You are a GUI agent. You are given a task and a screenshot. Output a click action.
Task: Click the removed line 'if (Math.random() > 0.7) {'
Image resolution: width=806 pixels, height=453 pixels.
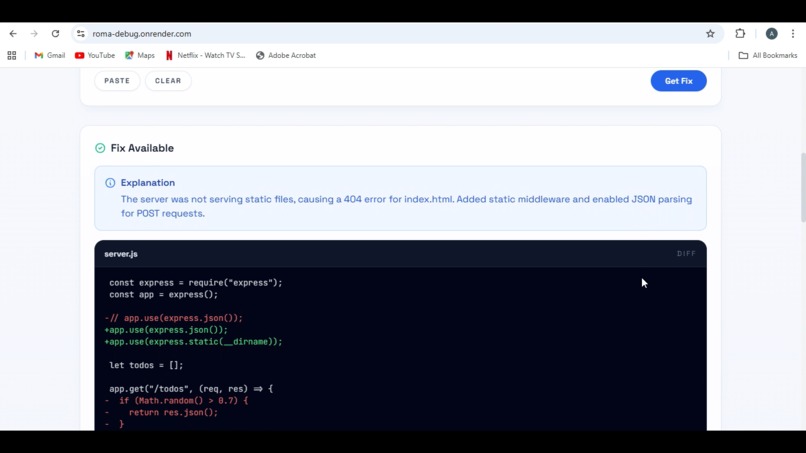pos(176,401)
